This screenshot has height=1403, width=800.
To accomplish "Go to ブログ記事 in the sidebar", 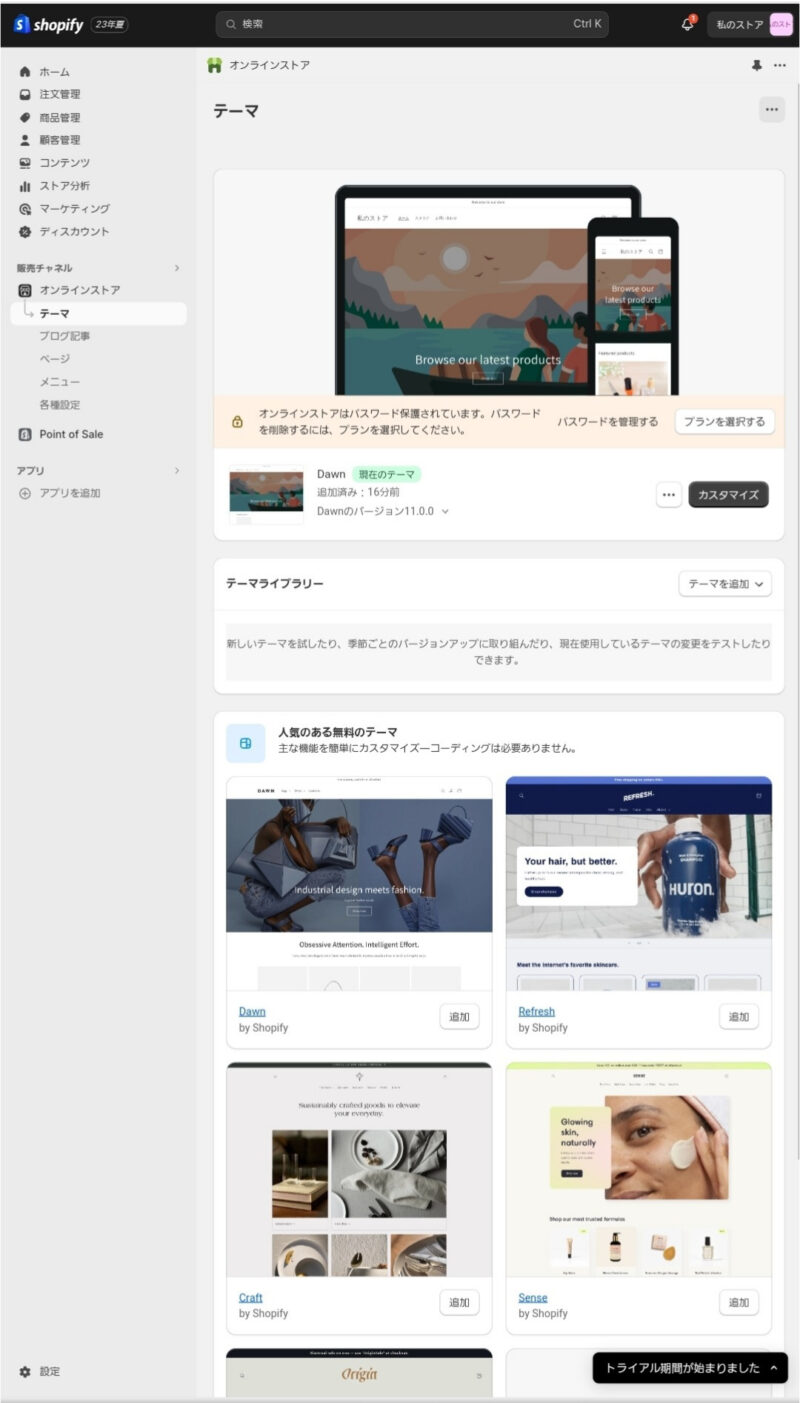I will pyautogui.click(x=65, y=336).
